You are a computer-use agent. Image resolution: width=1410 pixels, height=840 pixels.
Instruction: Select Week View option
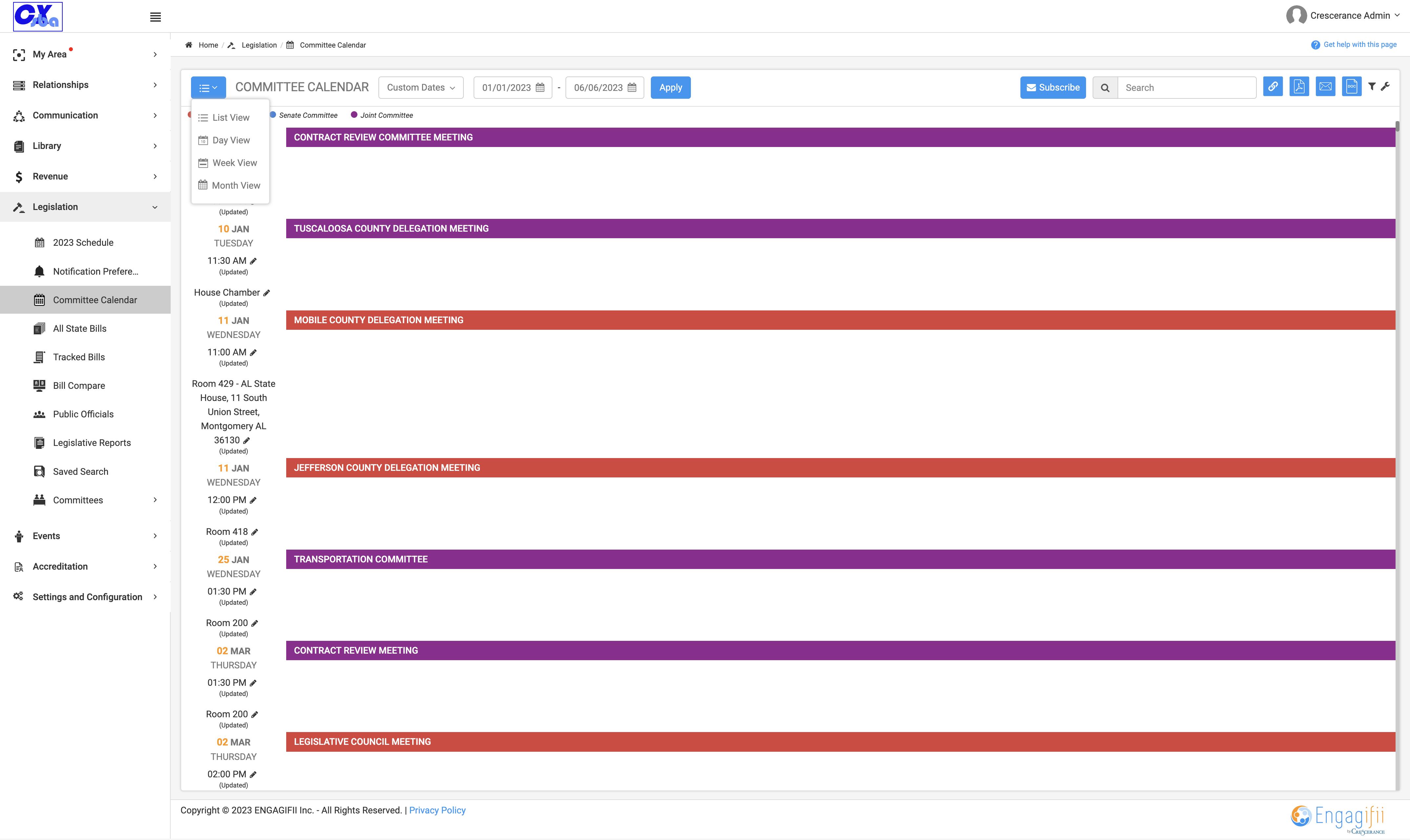[230, 163]
